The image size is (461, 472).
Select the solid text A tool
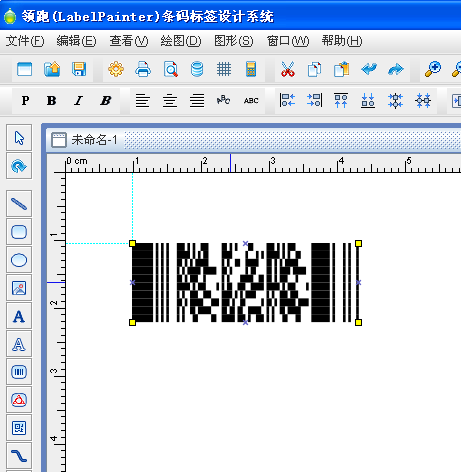tap(19, 316)
